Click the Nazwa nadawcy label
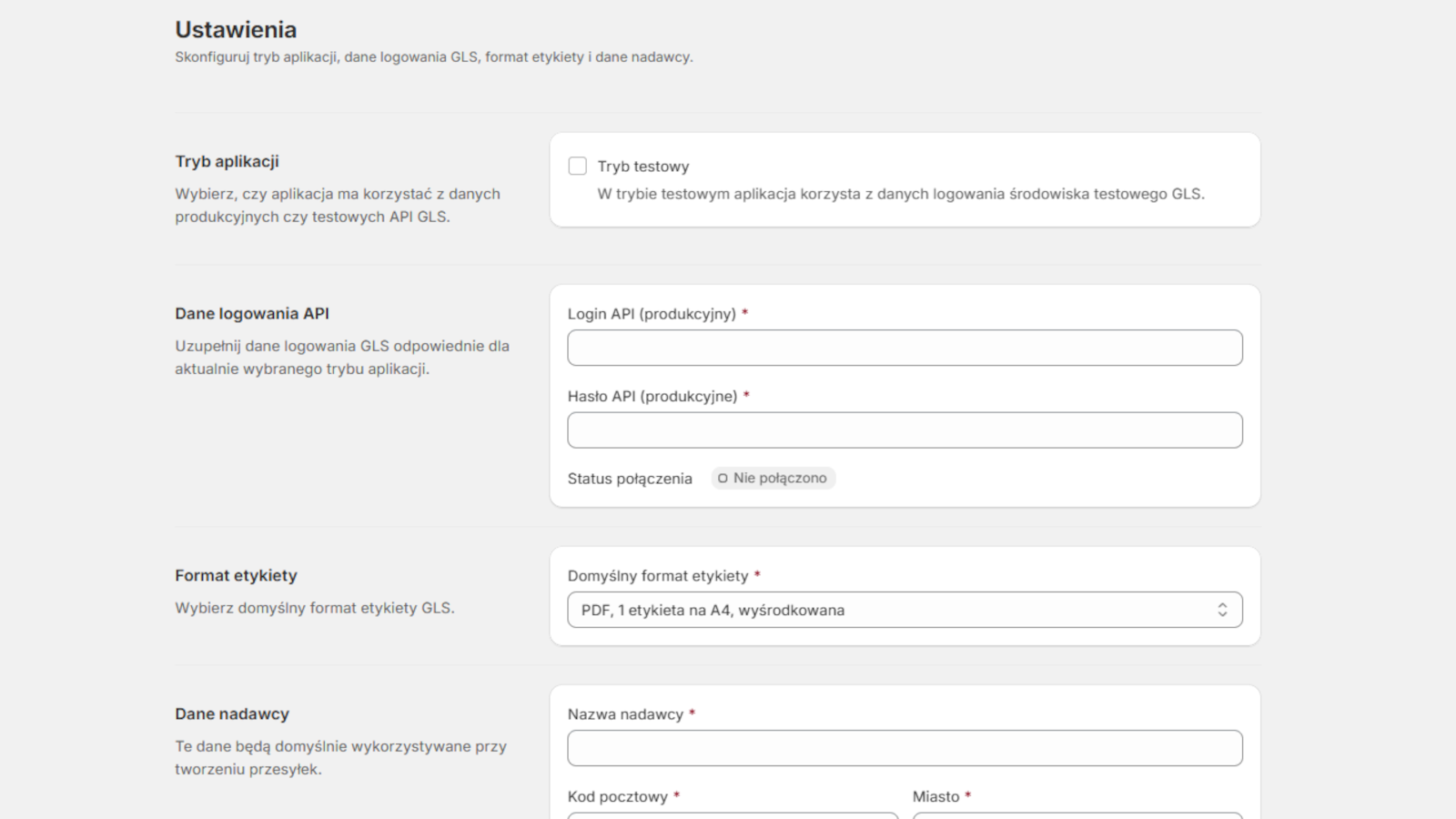The width and height of the screenshot is (1456, 819). coord(625,714)
